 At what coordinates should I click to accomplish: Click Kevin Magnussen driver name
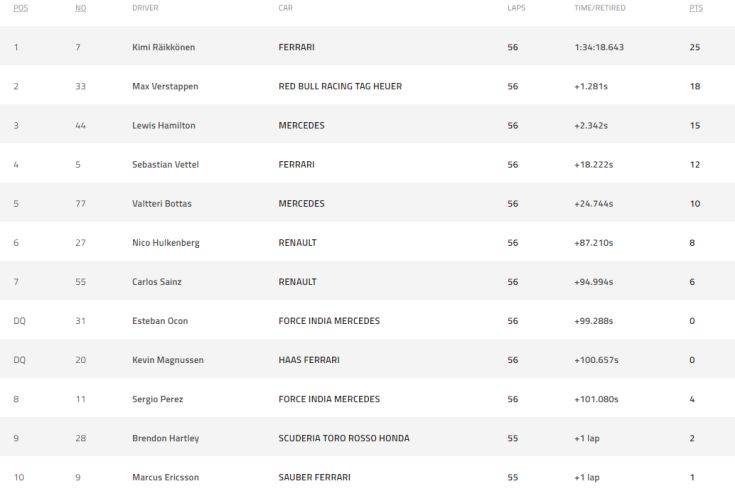[x=168, y=360]
